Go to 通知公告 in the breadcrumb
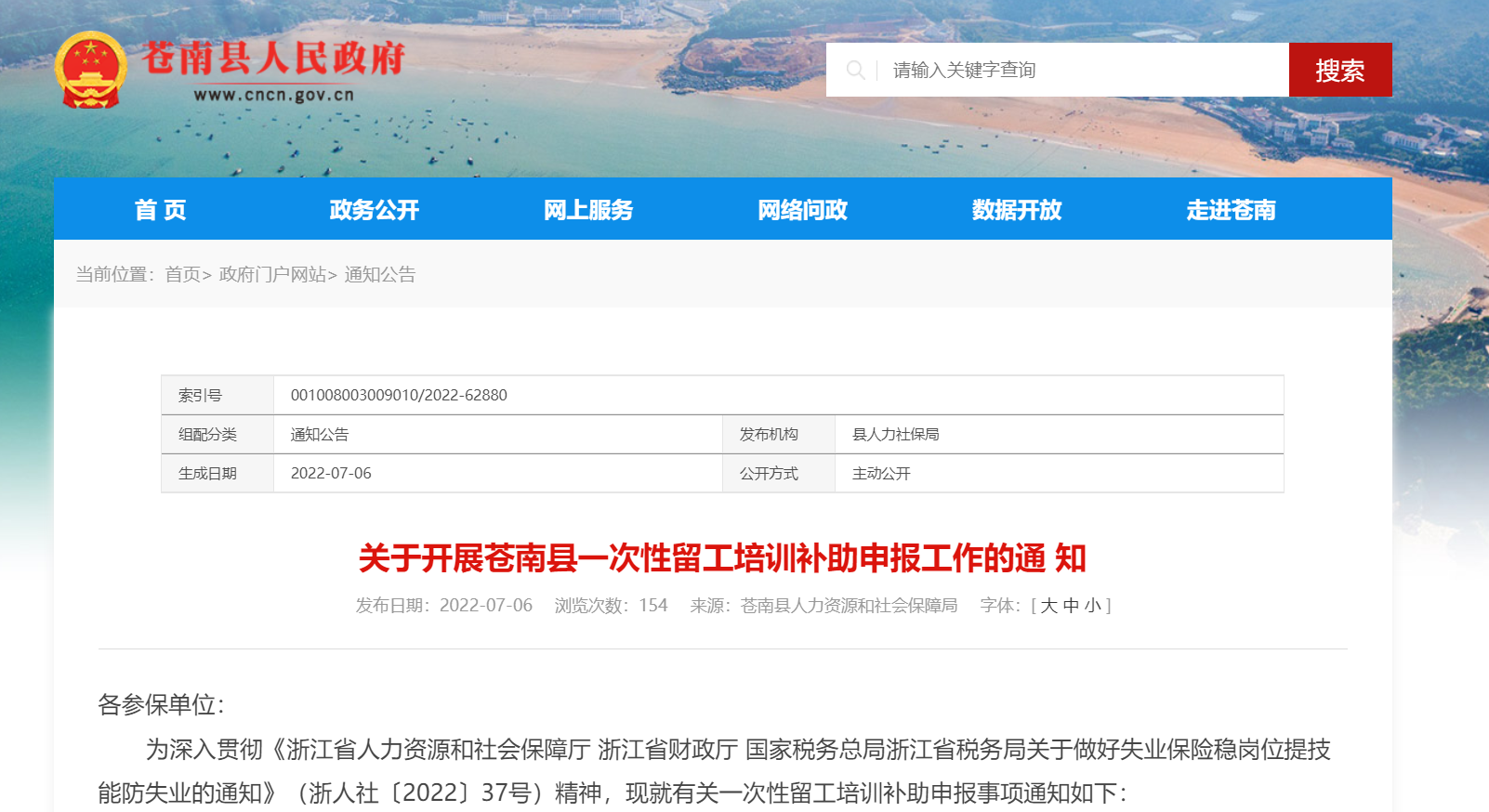1489x812 pixels. (x=380, y=274)
